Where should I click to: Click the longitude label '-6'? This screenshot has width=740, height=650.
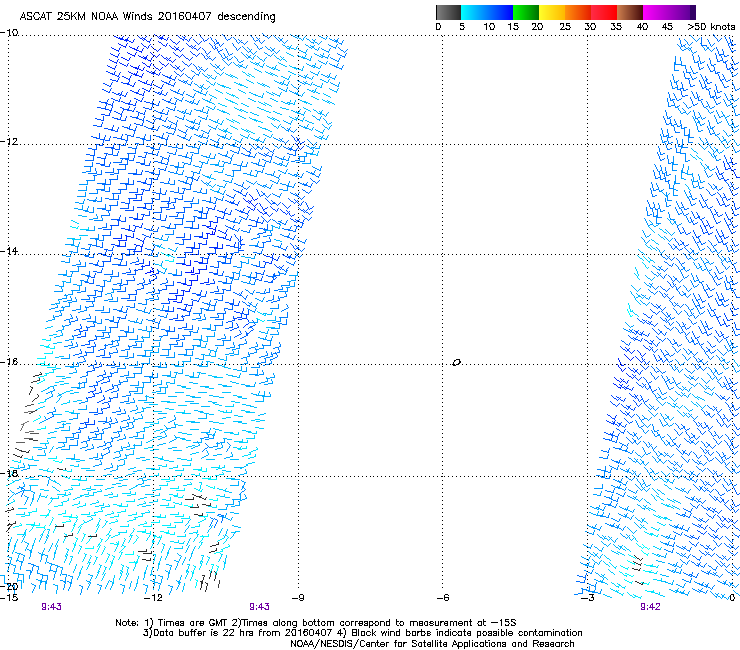click(443, 598)
